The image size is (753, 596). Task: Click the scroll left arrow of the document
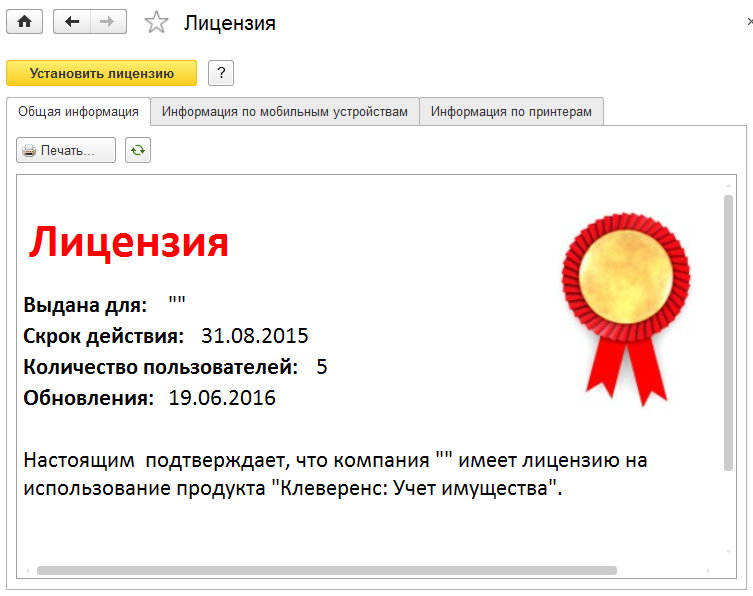pyautogui.click(x=28, y=571)
